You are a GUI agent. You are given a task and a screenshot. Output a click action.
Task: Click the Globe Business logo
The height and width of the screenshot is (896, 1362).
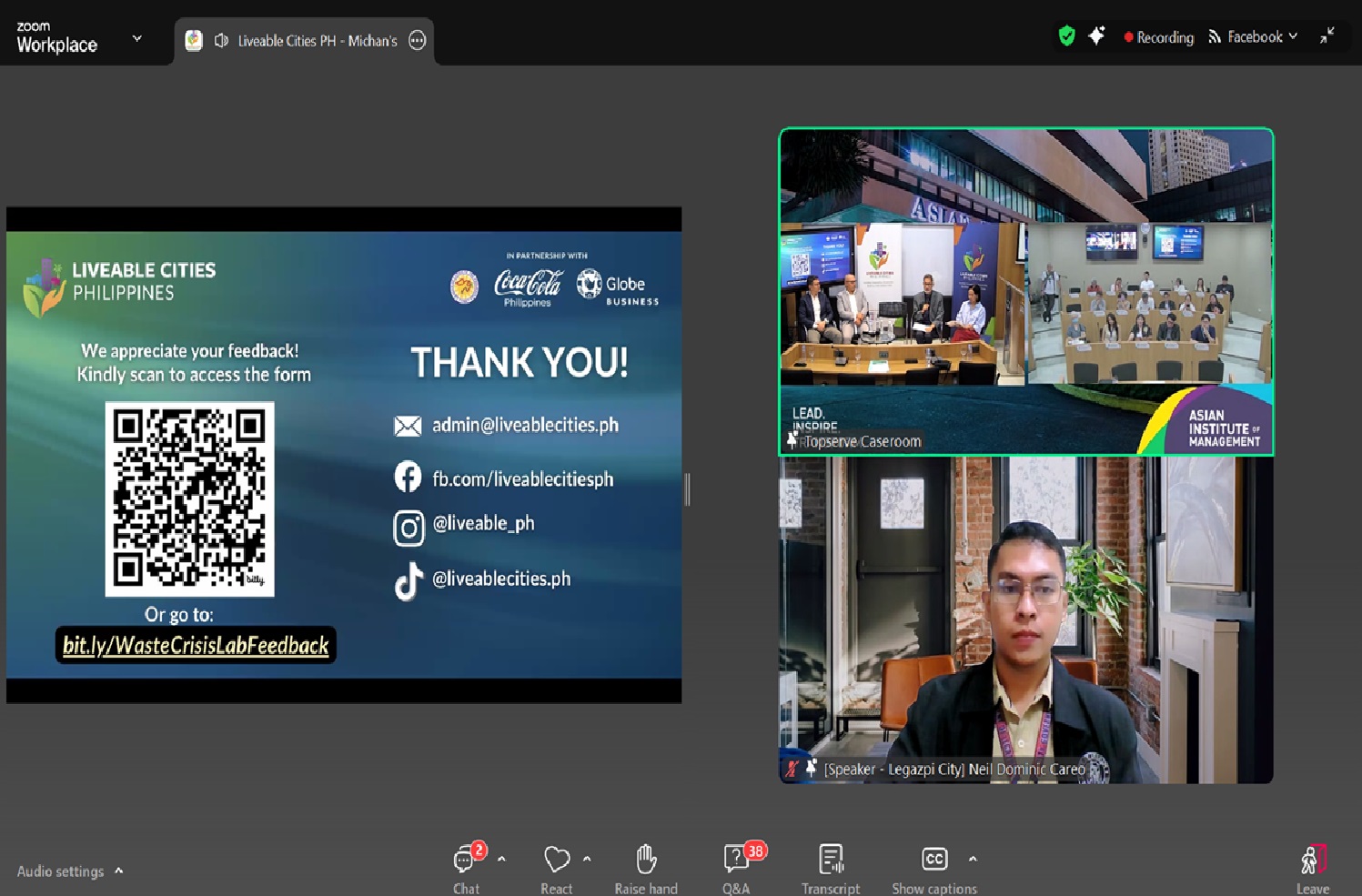pyautogui.click(x=618, y=287)
